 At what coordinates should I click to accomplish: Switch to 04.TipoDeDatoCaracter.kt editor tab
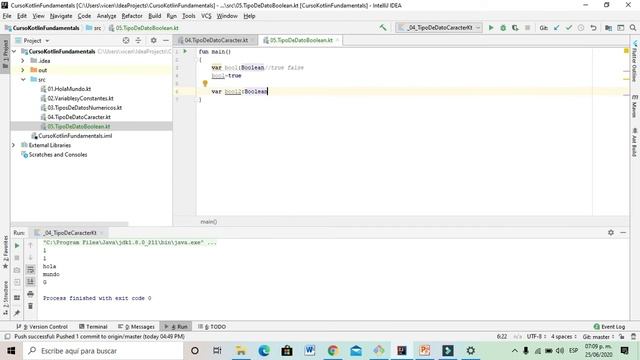coord(216,40)
